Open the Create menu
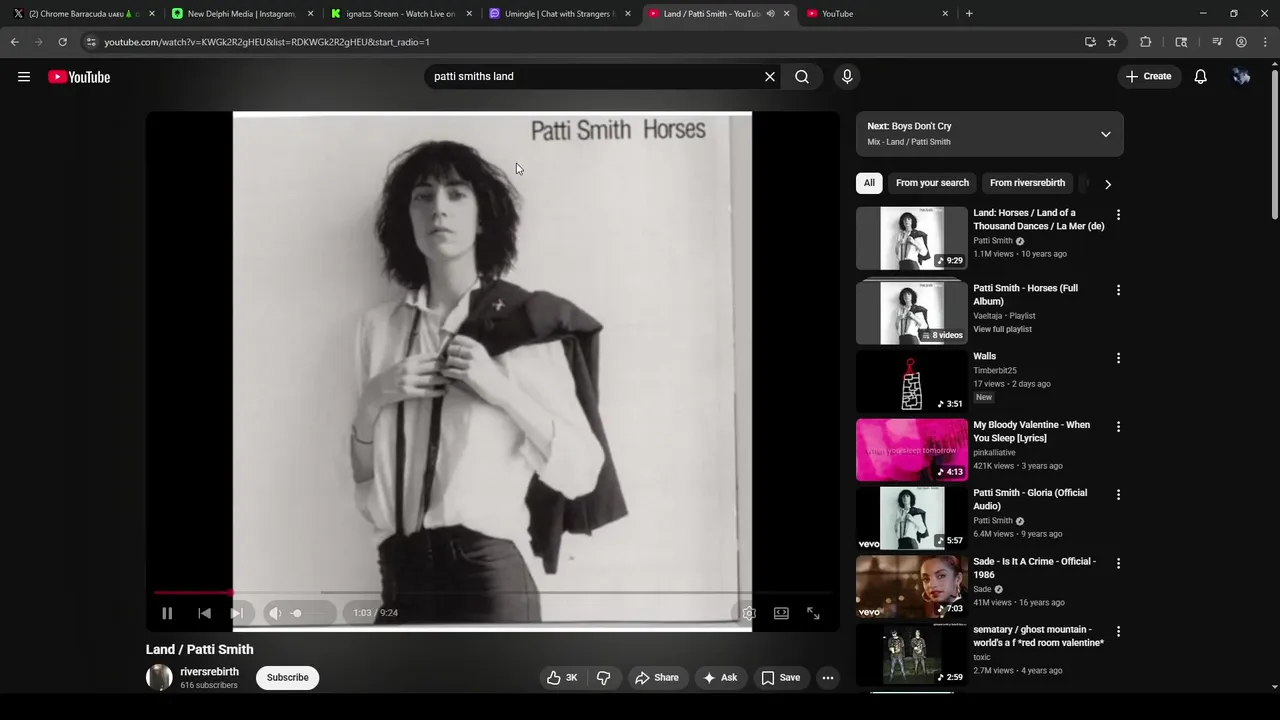 coord(1148,77)
